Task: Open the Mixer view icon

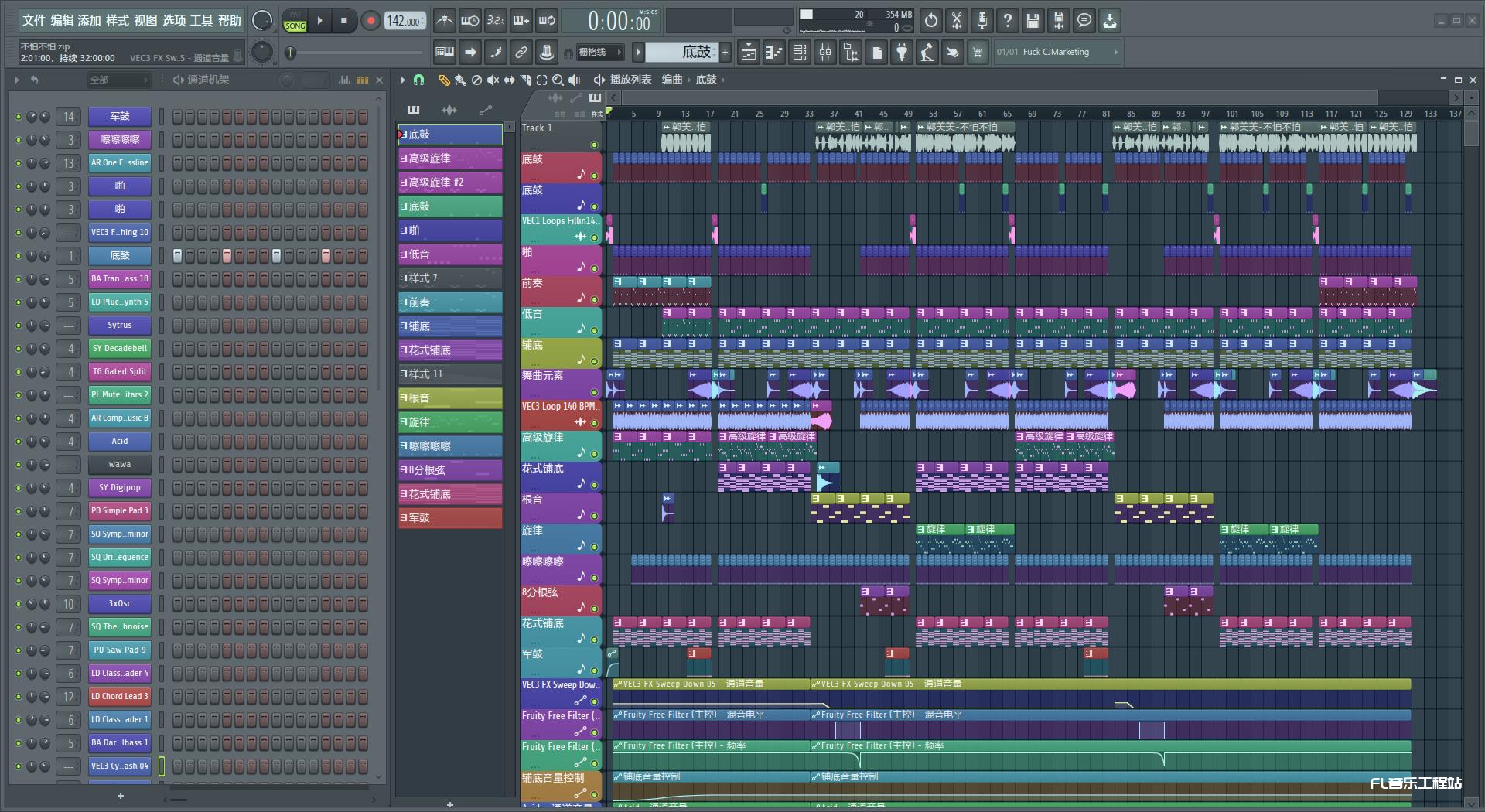Action: pos(825,52)
